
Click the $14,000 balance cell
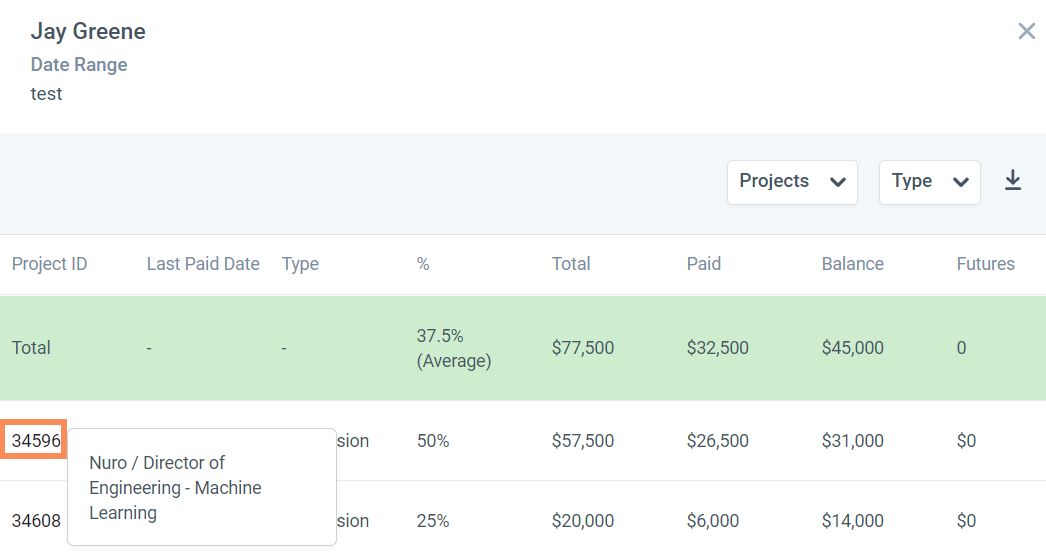coord(853,521)
